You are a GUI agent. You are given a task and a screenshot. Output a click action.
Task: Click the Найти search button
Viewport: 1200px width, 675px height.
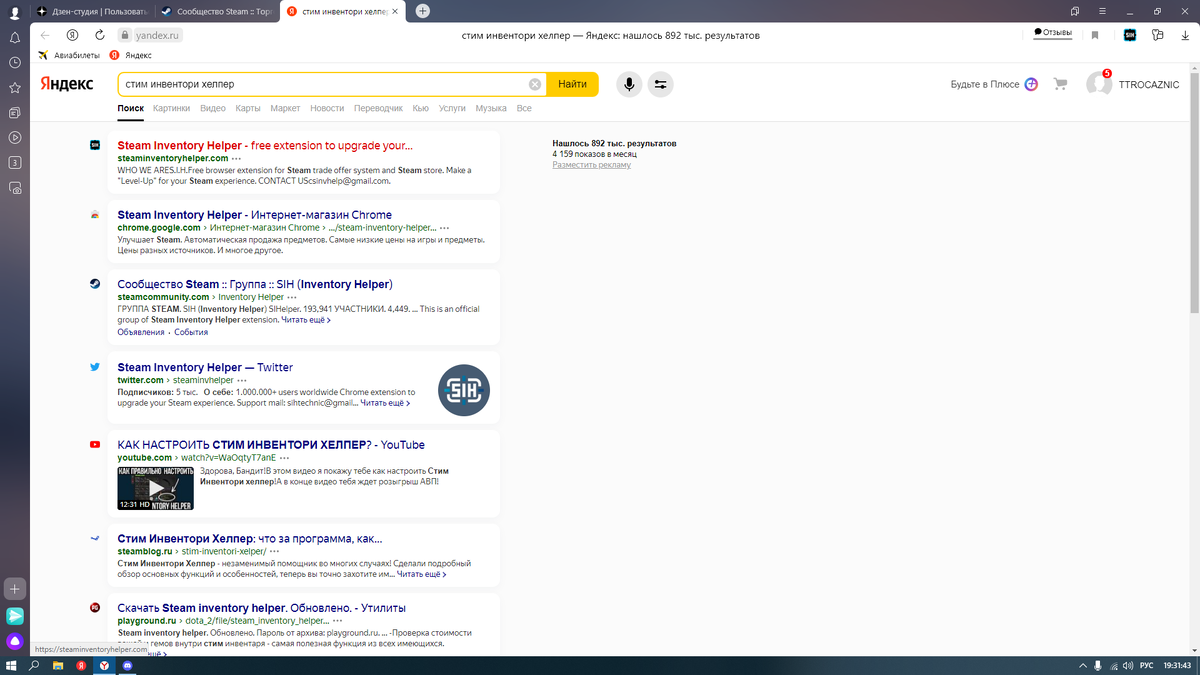573,84
